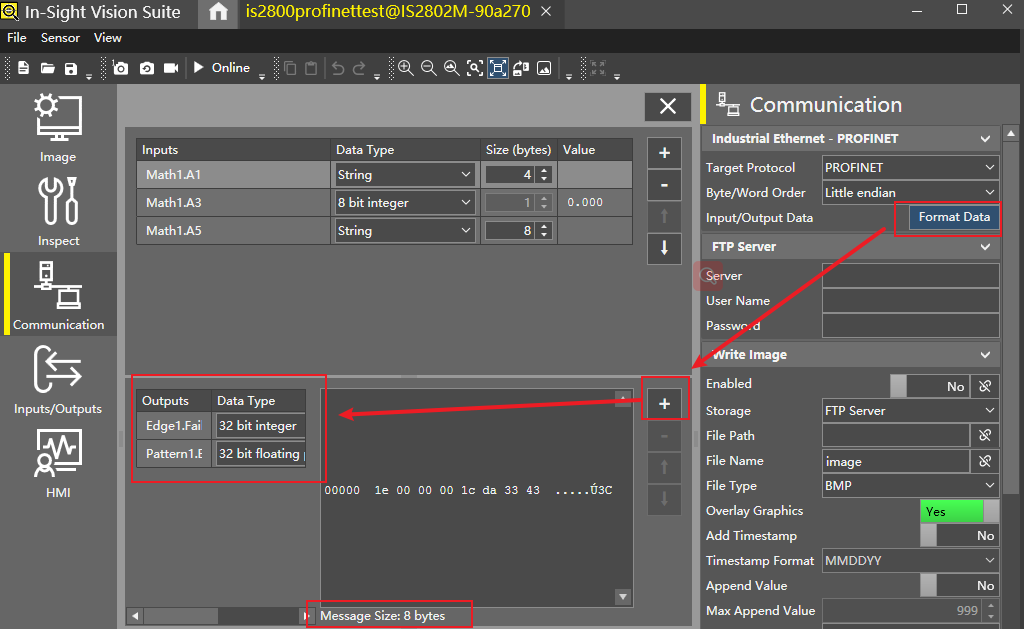Open Data Type dropdown for Math1.A3

click(x=404, y=203)
